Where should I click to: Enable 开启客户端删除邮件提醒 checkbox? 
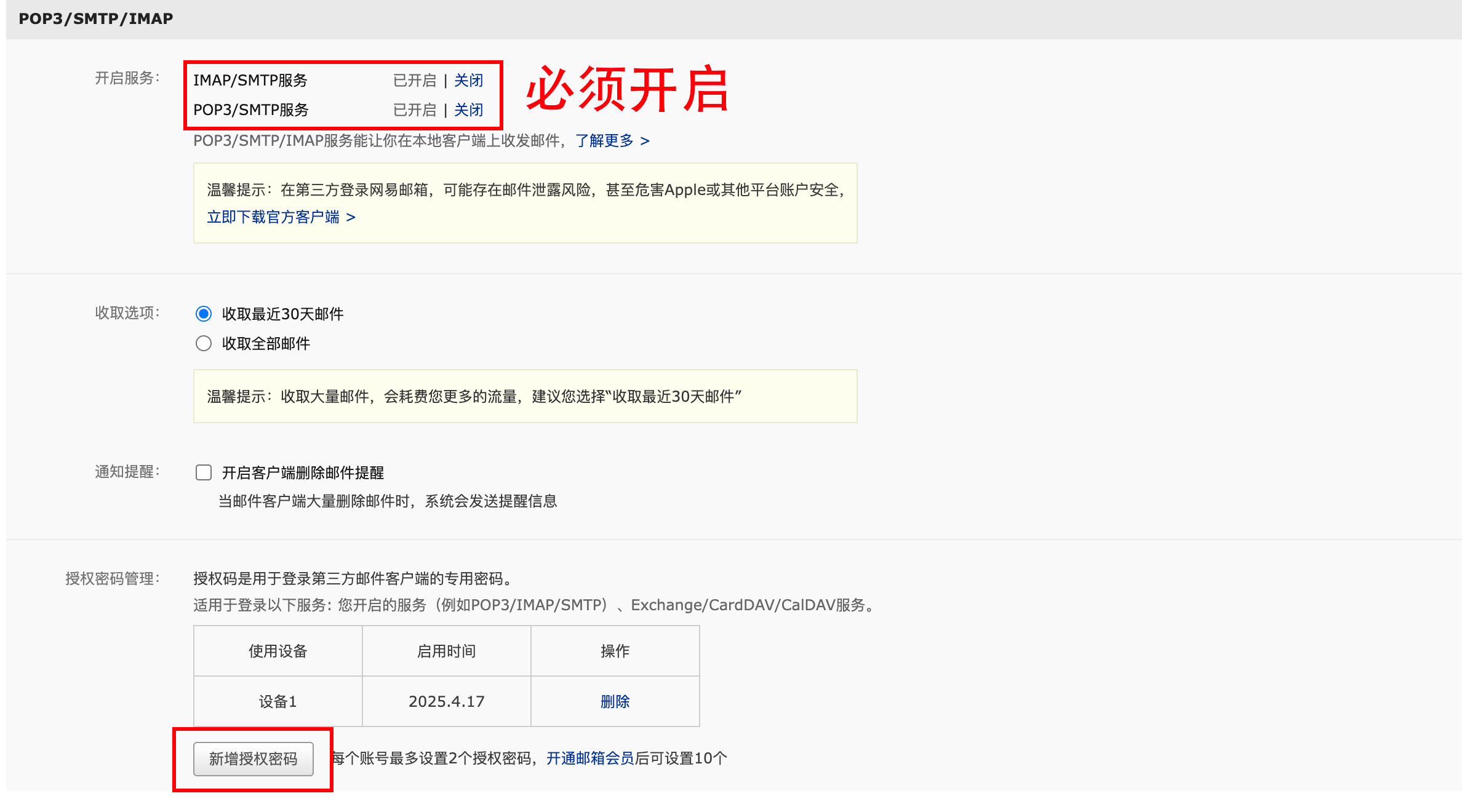point(203,472)
